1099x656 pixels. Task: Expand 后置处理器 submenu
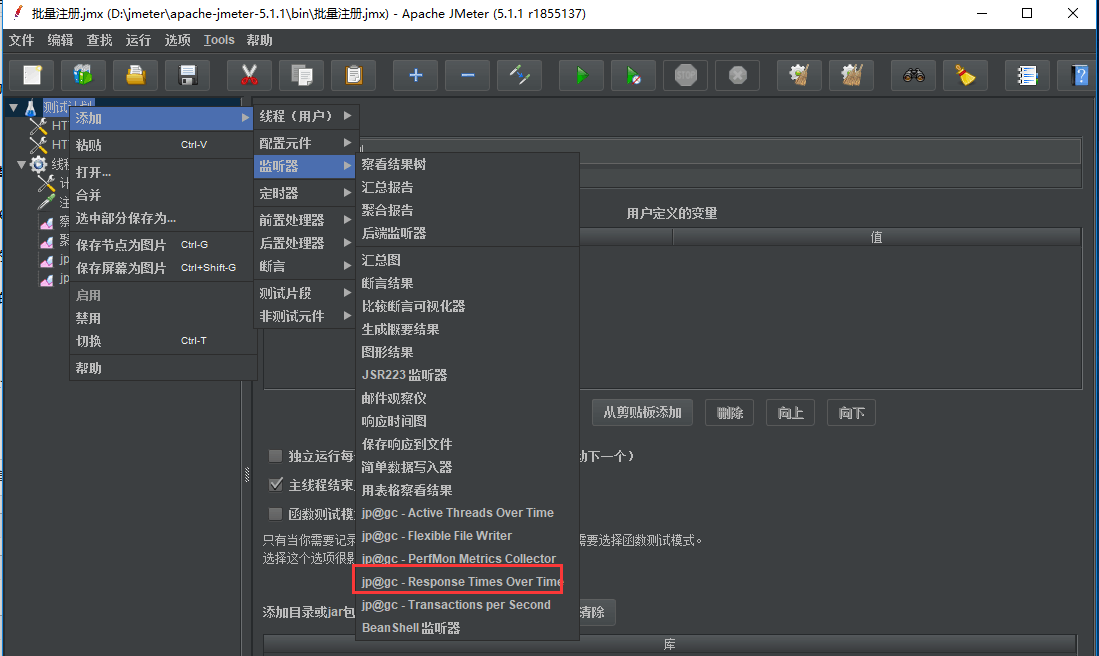306,243
